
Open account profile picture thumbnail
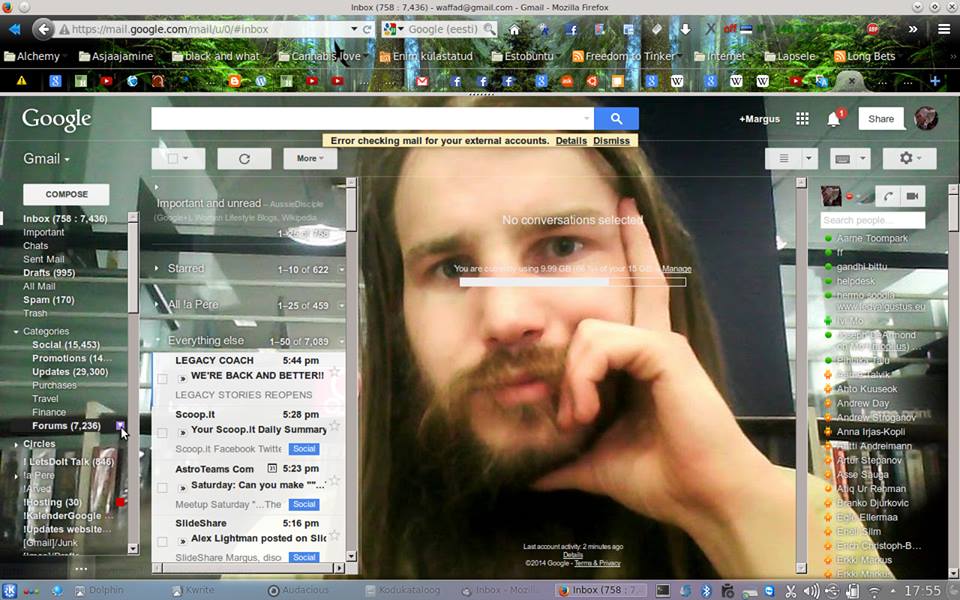point(926,118)
